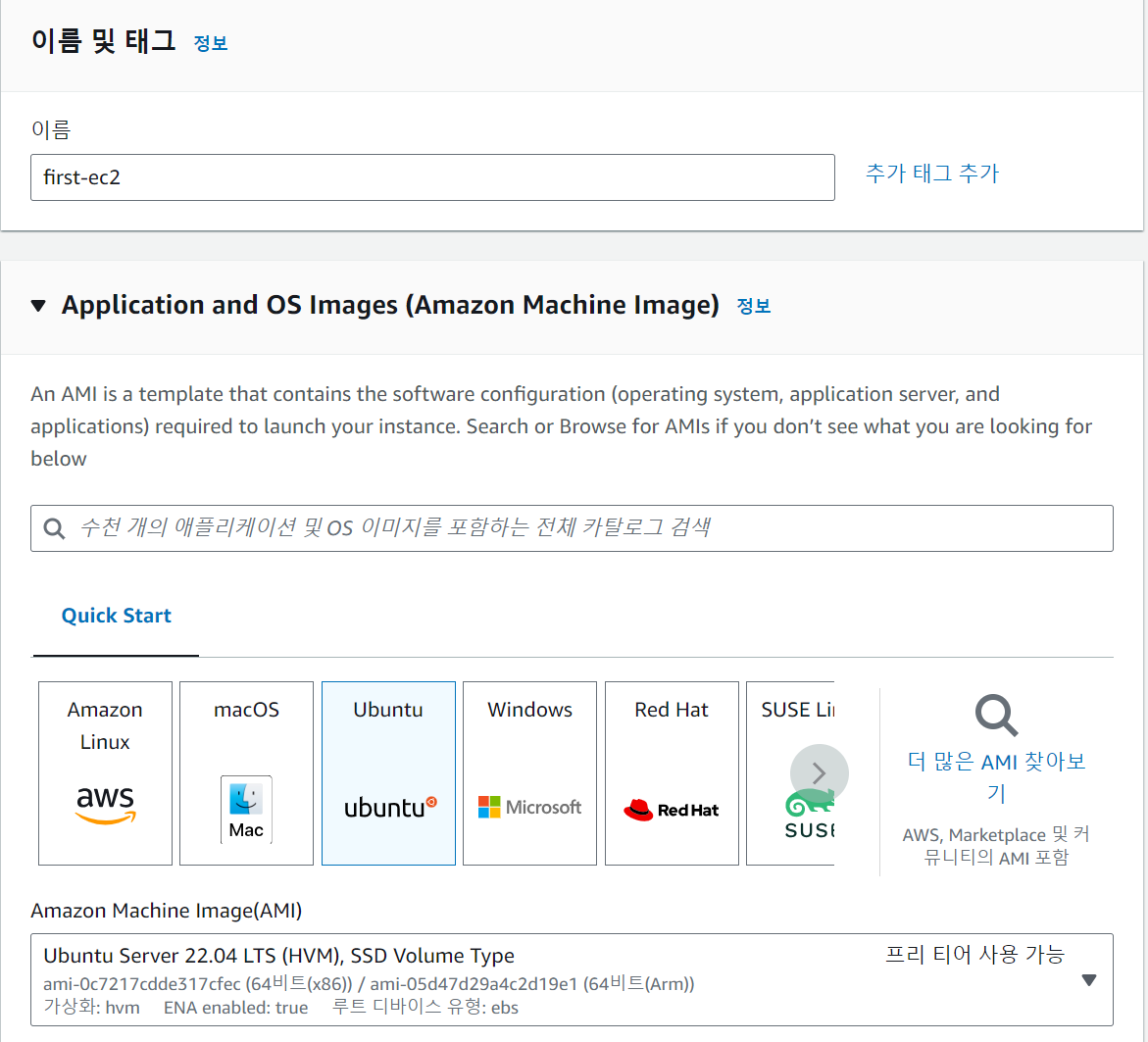
Task: Open the Amazon Machine Image dropdown arrow
Action: (x=1089, y=980)
